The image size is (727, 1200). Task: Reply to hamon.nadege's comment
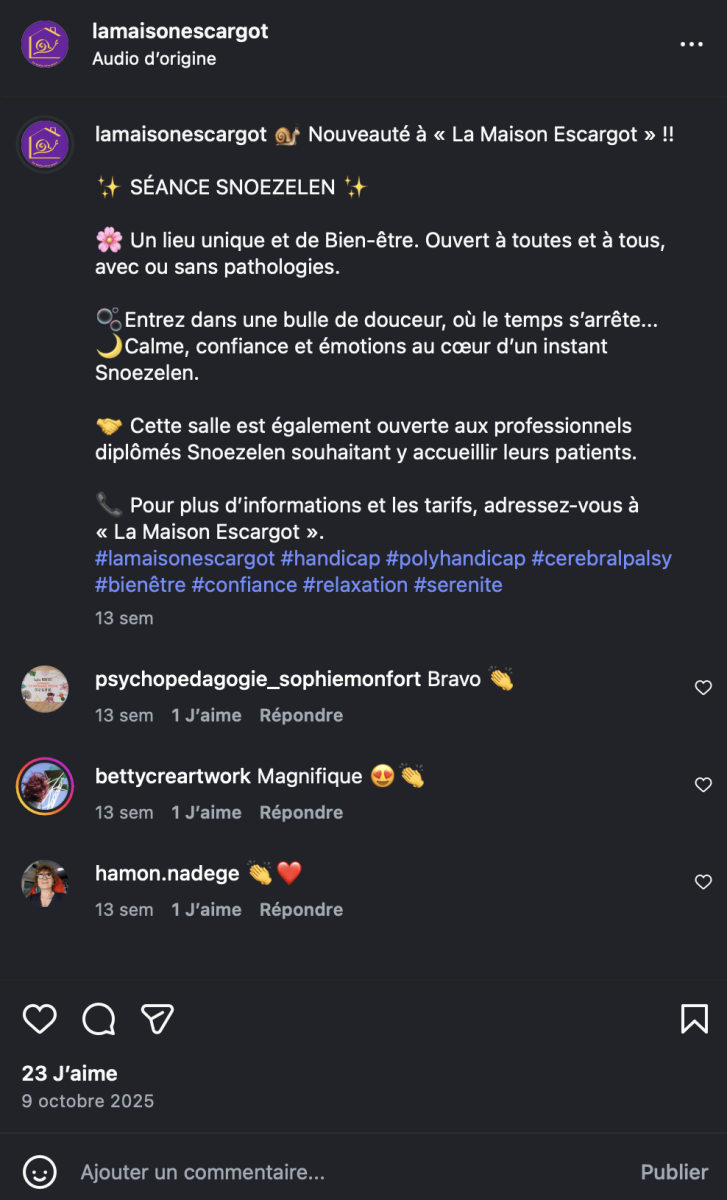(x=301, y=910)
